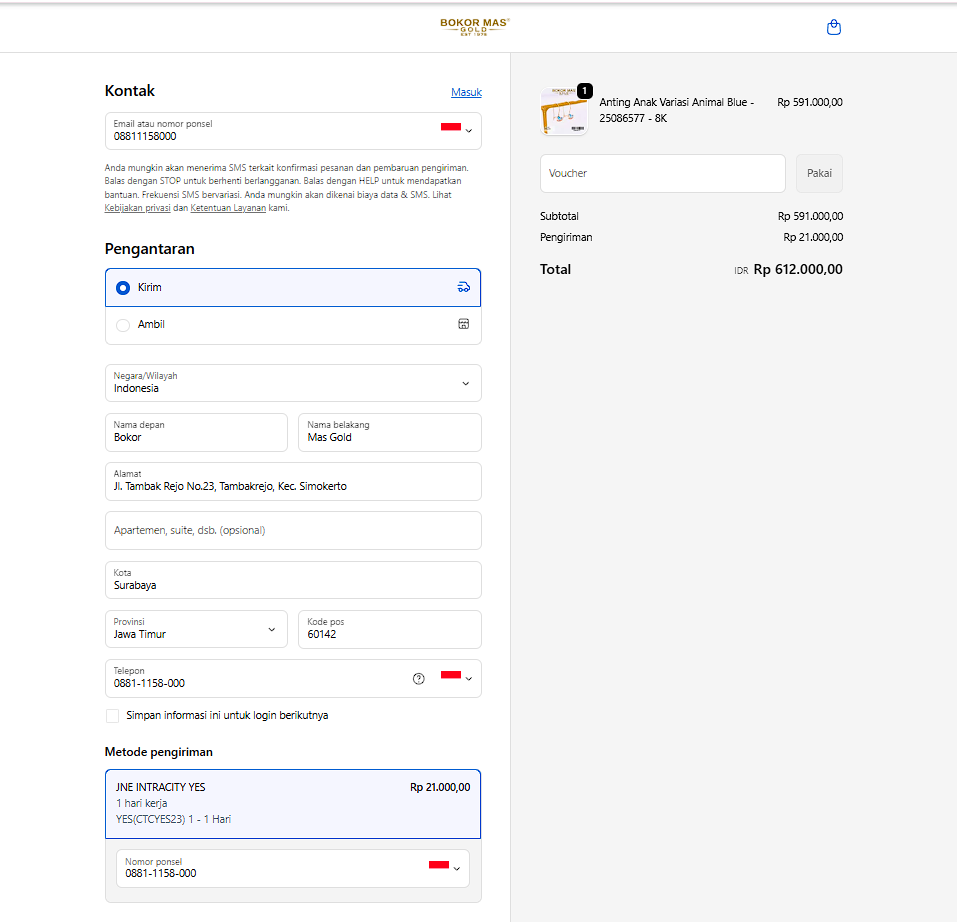Click the Indonesia flag in Telepon field

[450, 675]
